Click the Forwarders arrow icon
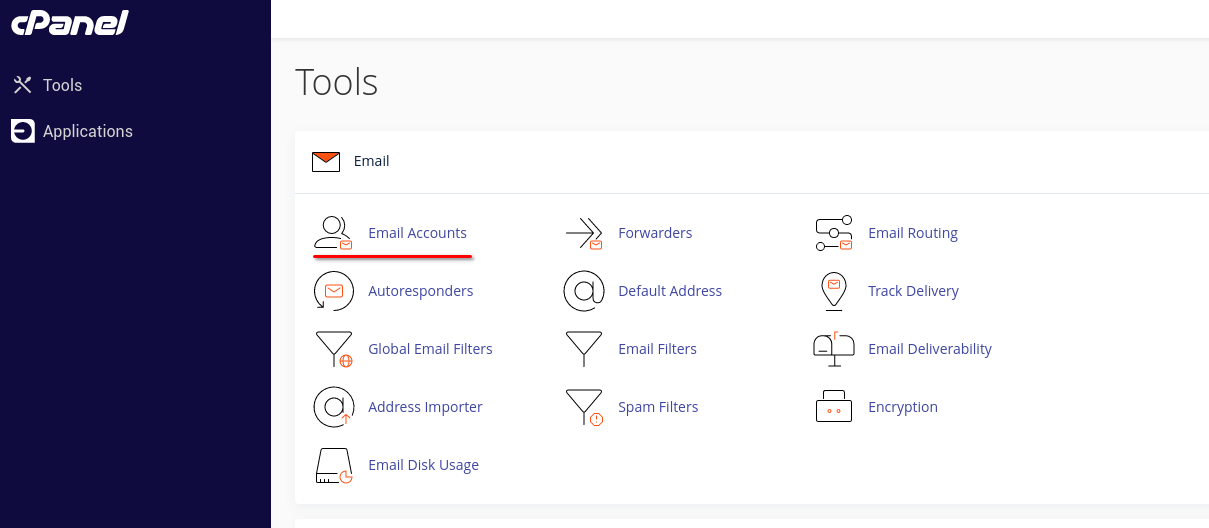Screen dimensions: 1209x528 tap(583, 233)
